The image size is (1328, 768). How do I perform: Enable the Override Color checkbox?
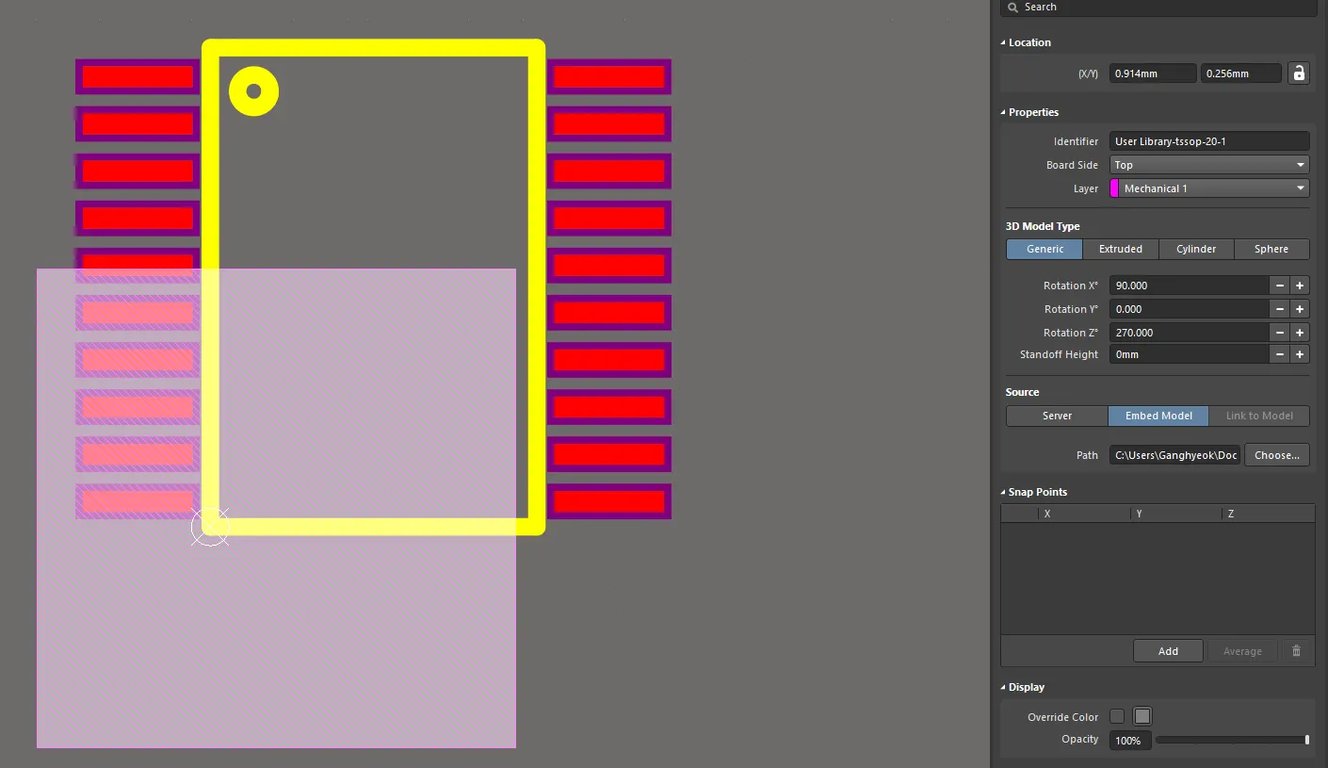[x=1117, y=716]
